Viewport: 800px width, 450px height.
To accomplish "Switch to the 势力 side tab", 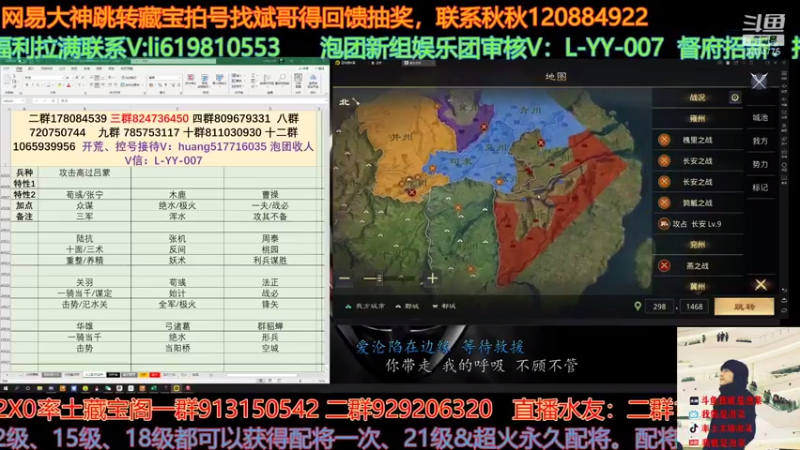I will 760,164.
